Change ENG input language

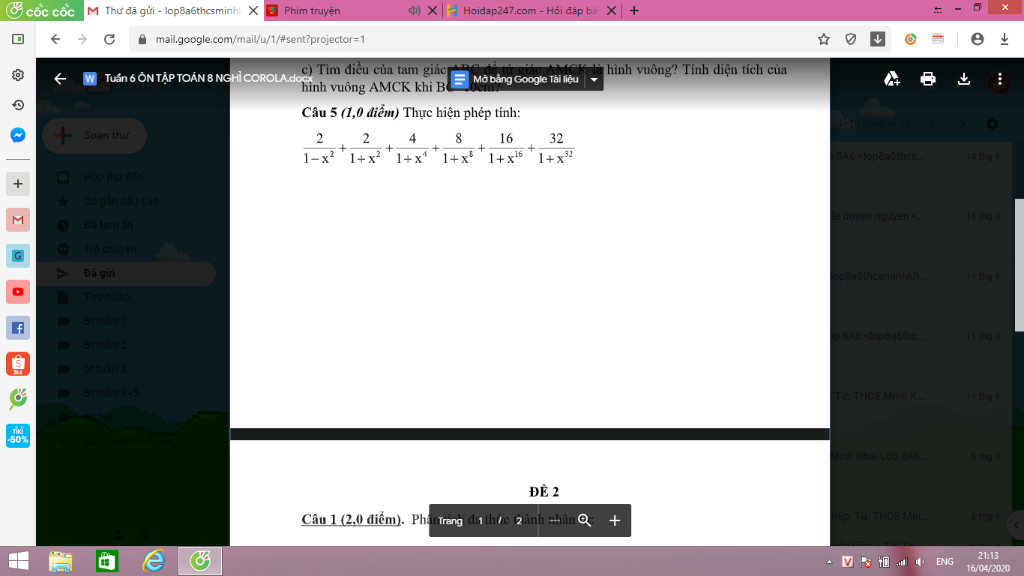(x=944, y=562)
